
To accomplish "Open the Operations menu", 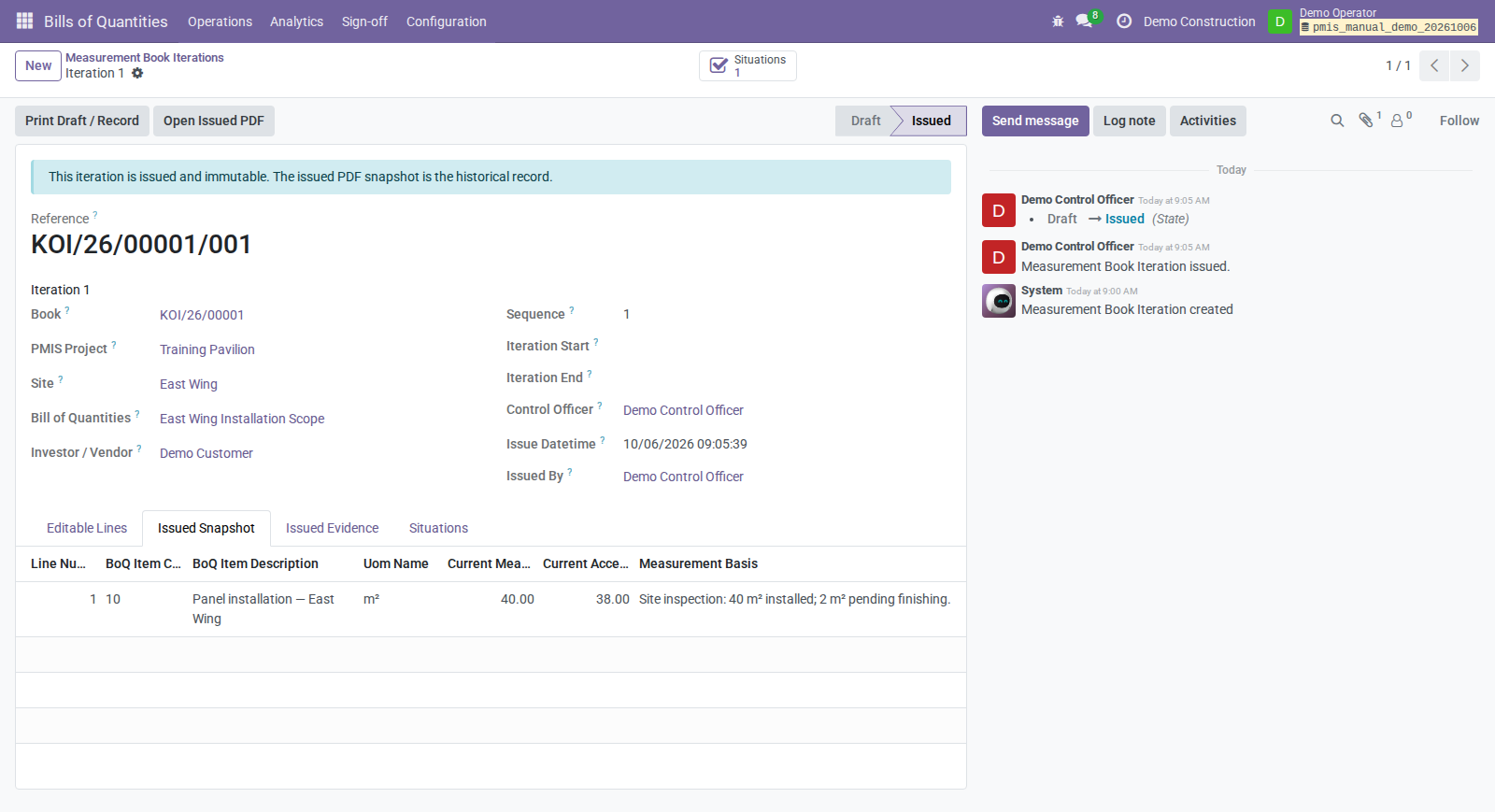I will coord(220,21).
